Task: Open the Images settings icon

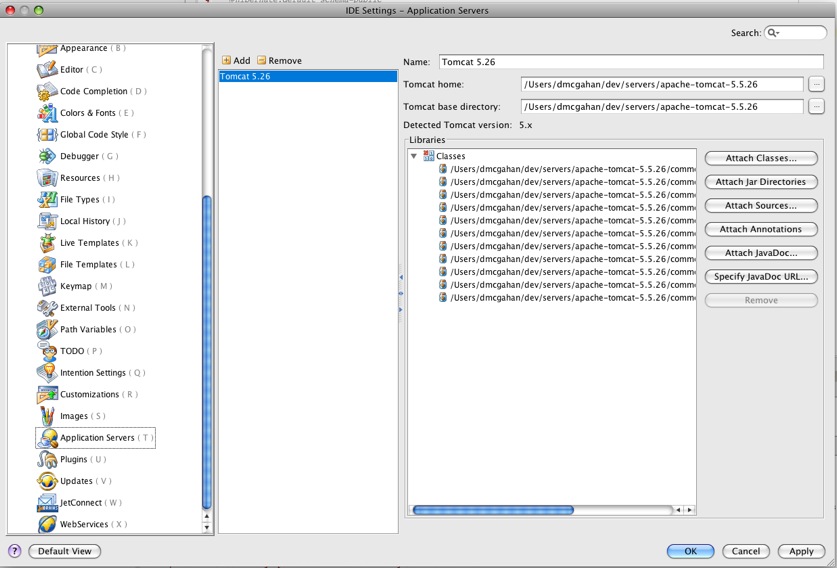Action: 47,416
